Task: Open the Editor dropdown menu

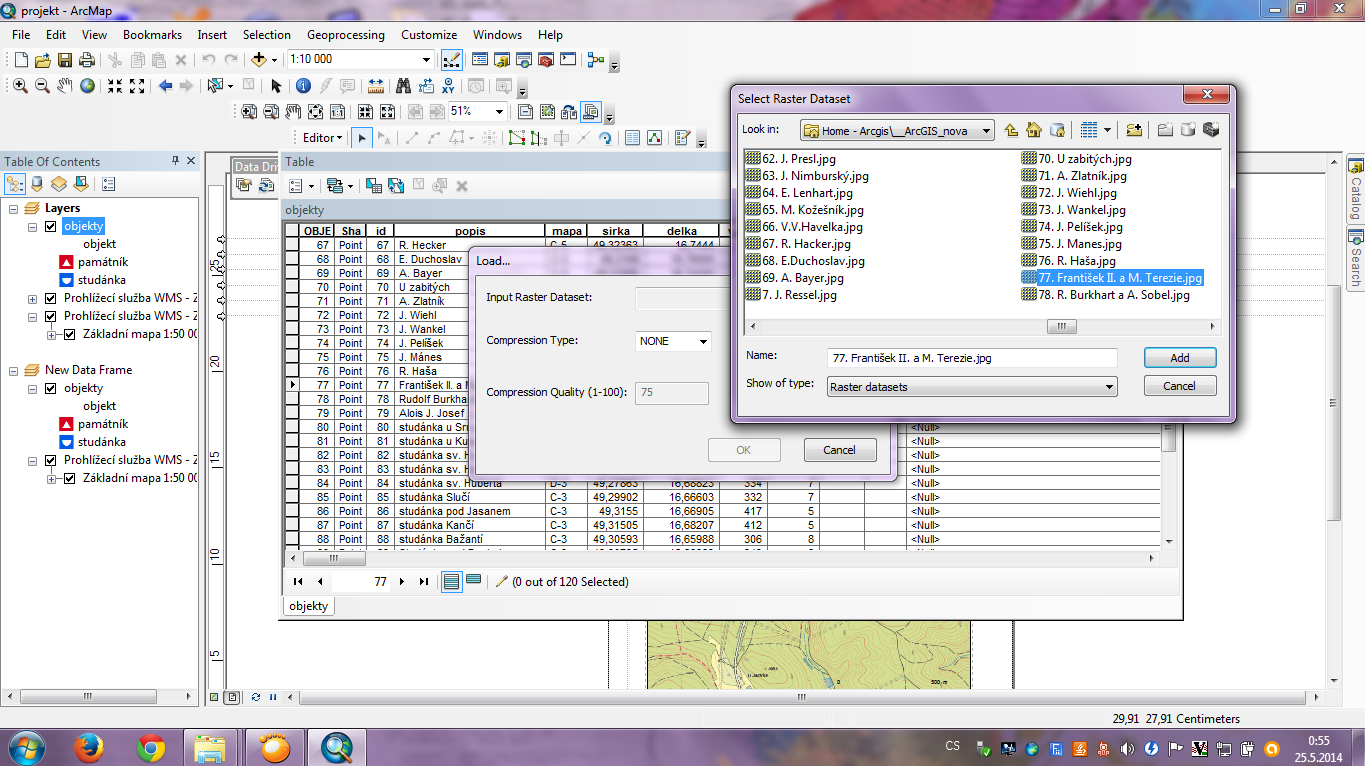Action: 322,138
